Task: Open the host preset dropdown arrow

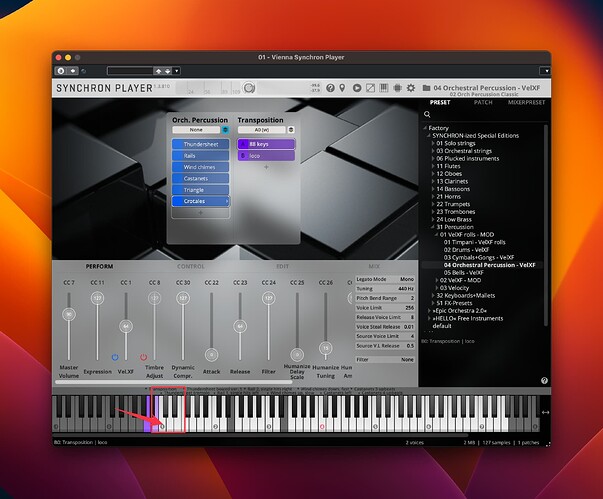Action: (177, 71)
